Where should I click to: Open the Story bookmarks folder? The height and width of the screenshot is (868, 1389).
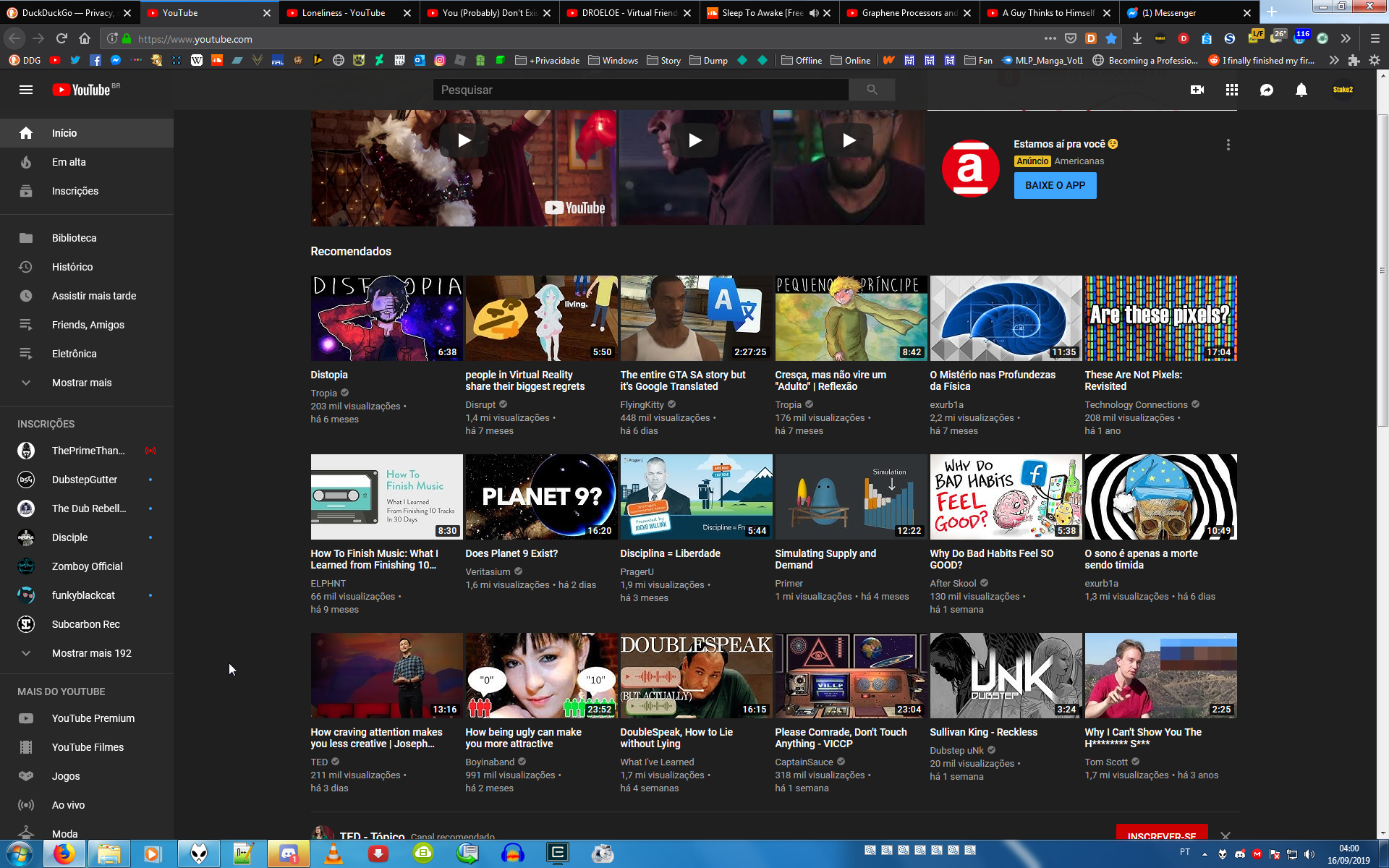[x=664, y=61]
